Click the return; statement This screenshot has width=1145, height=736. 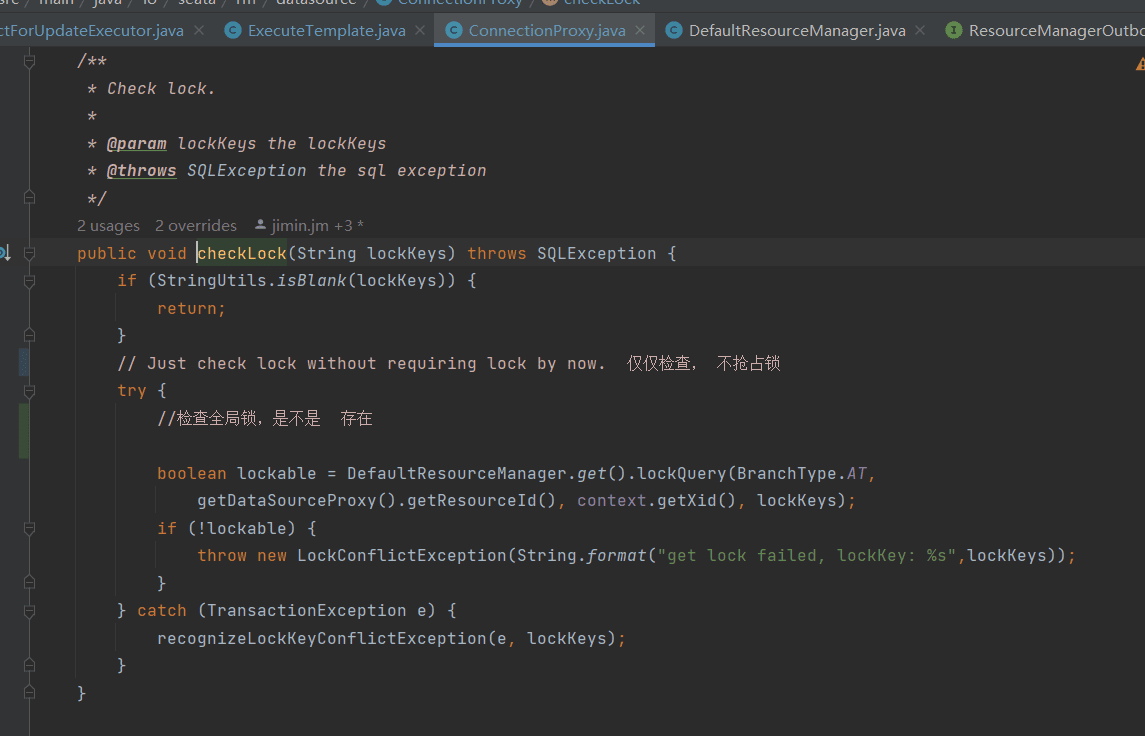[191, 308]
